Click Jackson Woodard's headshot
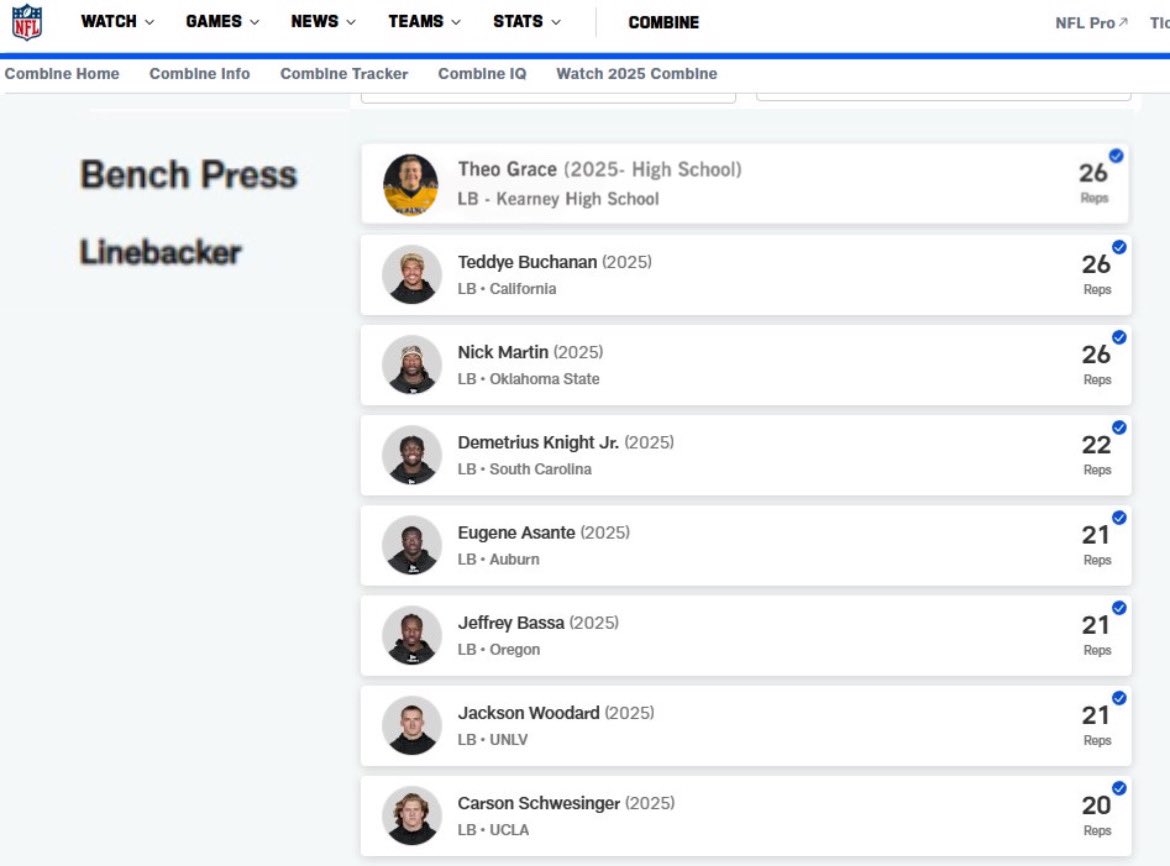The height and width of the screenshot is (866, 1170). pyautogui.click(x=411, y=726)
